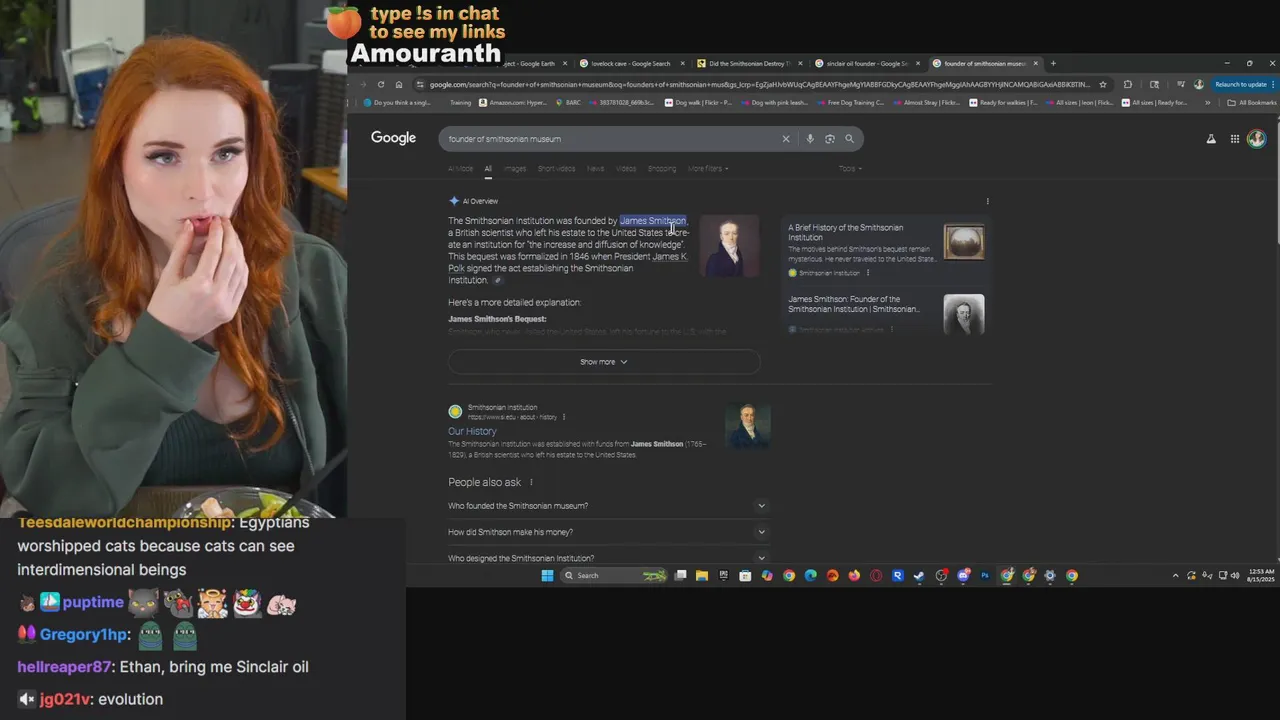Open 'James Smithson: Founder of the Smithsonian' source
The image size is (1280, 720).
(853, 304)
